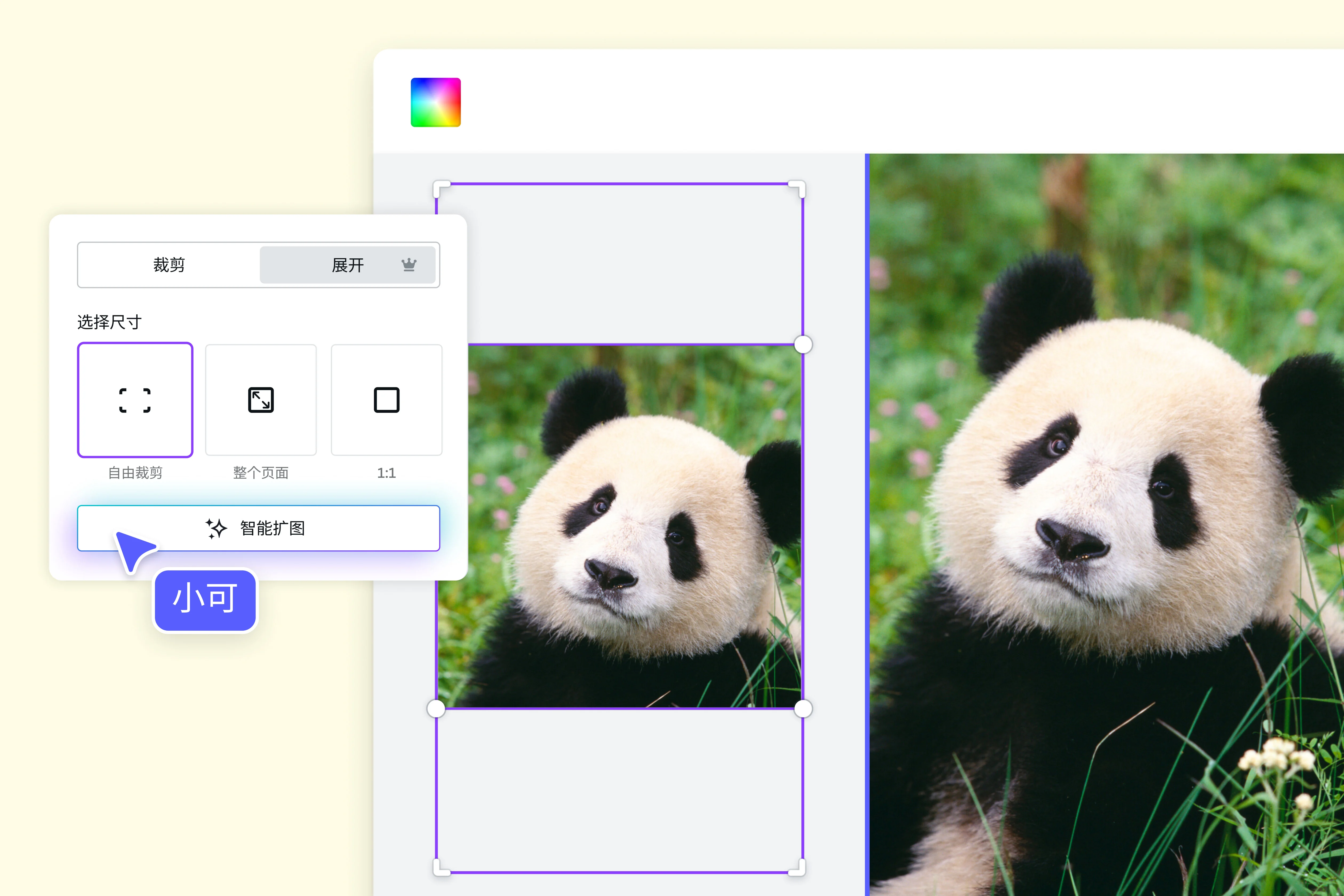Select the 自由裁剪 free crop icon
1344x896 pixels.
pos(135,400)
